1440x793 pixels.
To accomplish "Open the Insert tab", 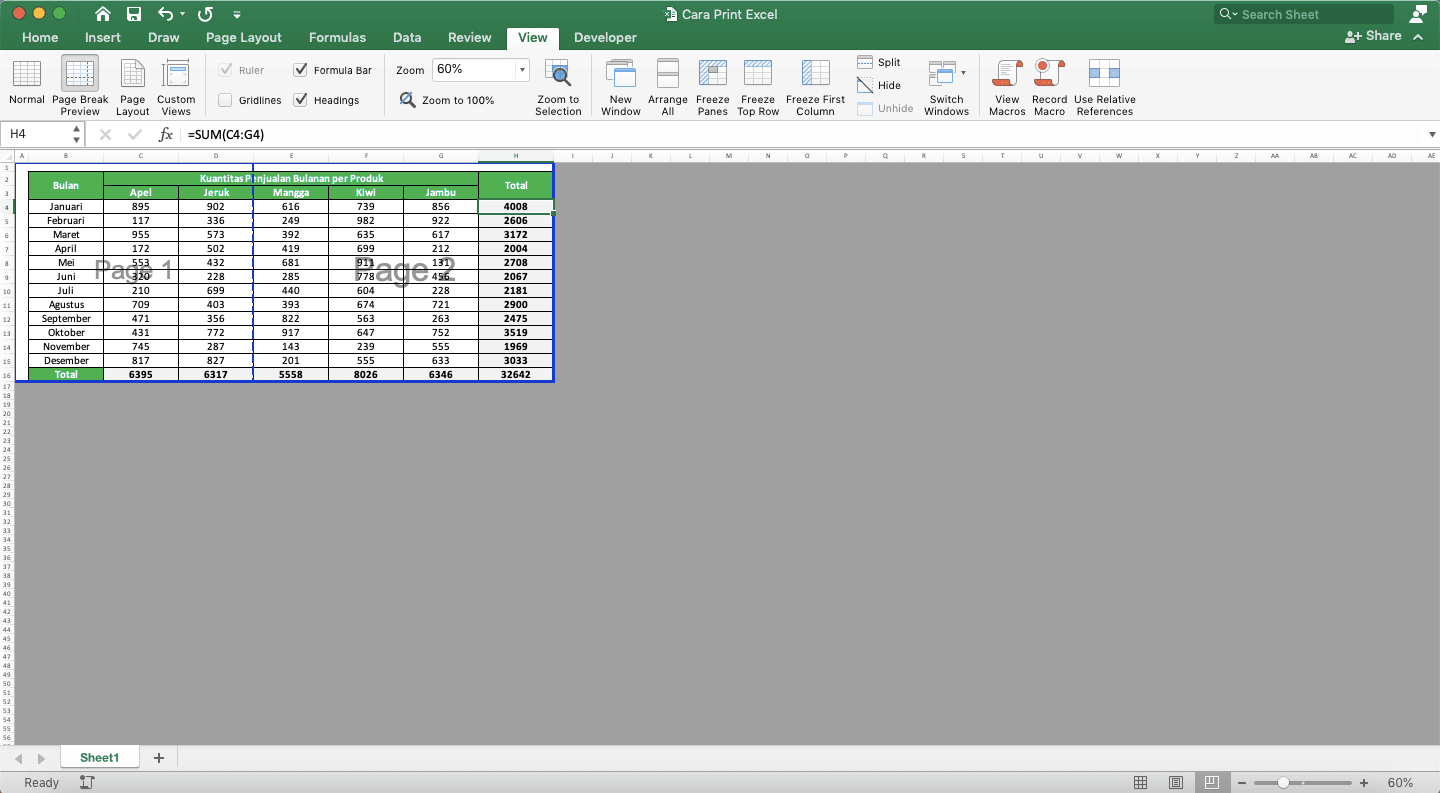I will [x=103, y=37].
